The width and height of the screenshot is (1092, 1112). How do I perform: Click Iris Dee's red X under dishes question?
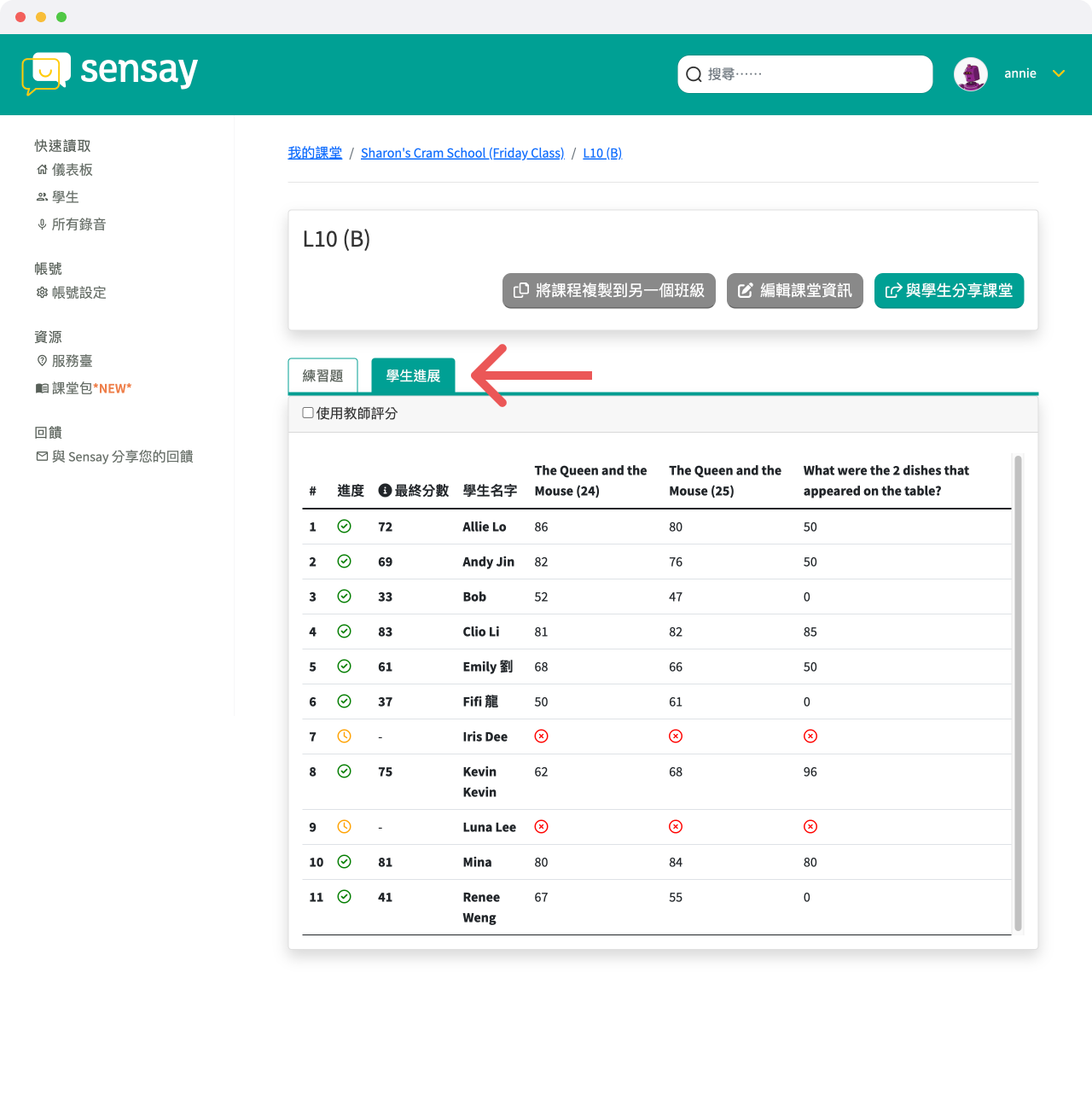[x=810, y=736]
